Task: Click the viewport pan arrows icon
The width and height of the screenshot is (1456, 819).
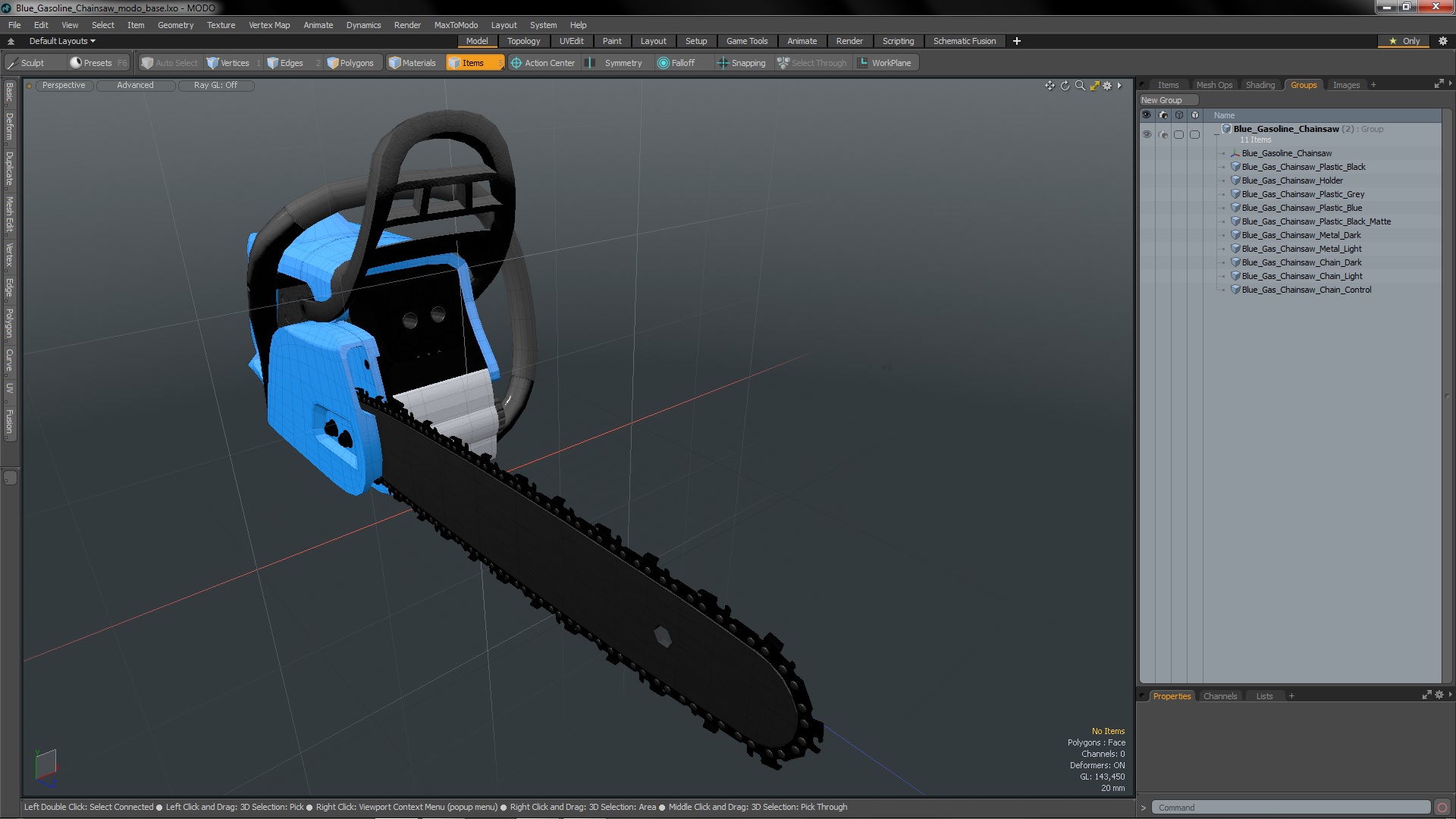Action: [1050, 86]
